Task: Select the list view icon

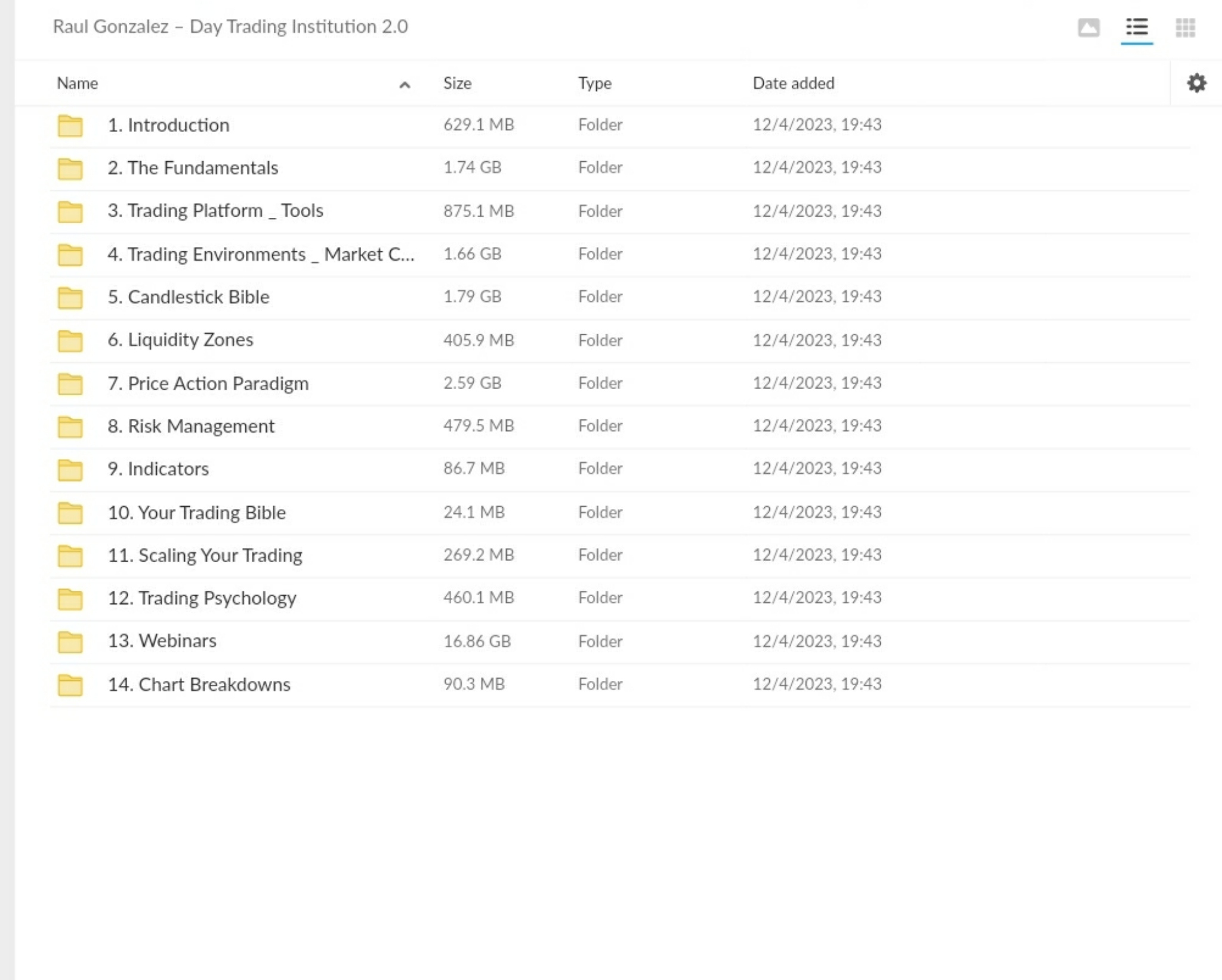Action: click(1137, 27)
